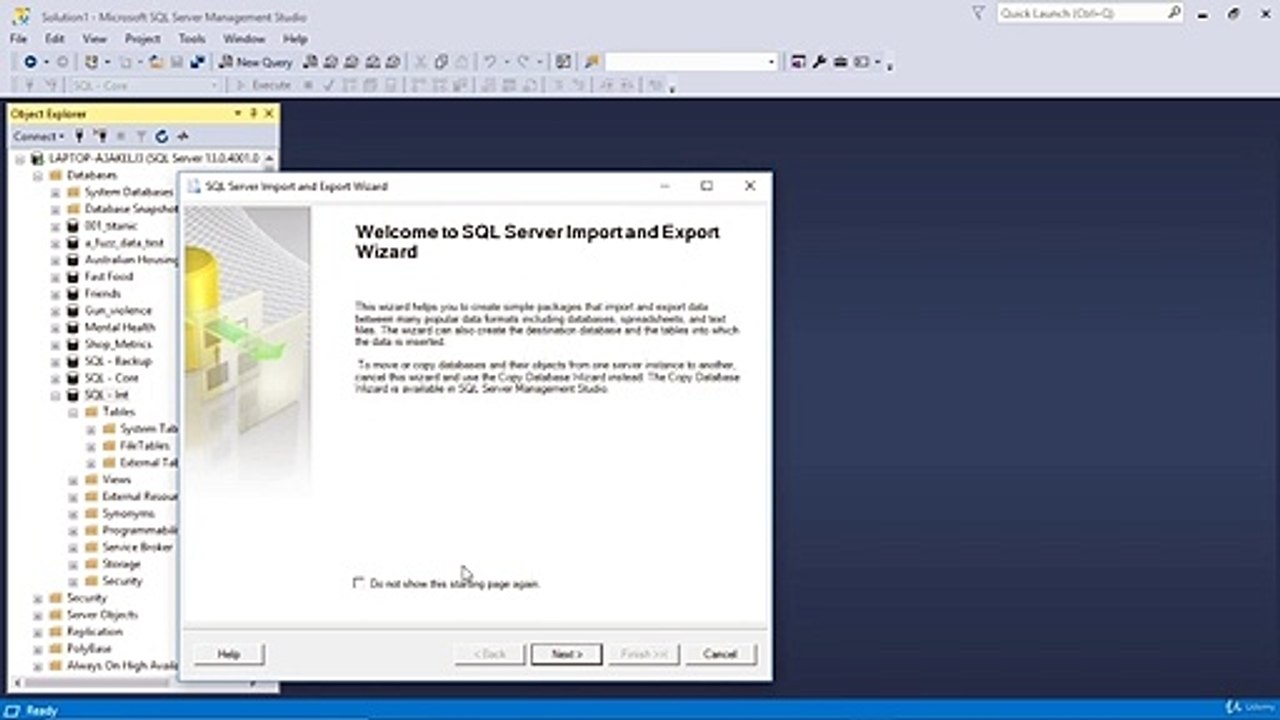Click the SQL - Int database icon
1280x720 pixels.
pos(73,395)
